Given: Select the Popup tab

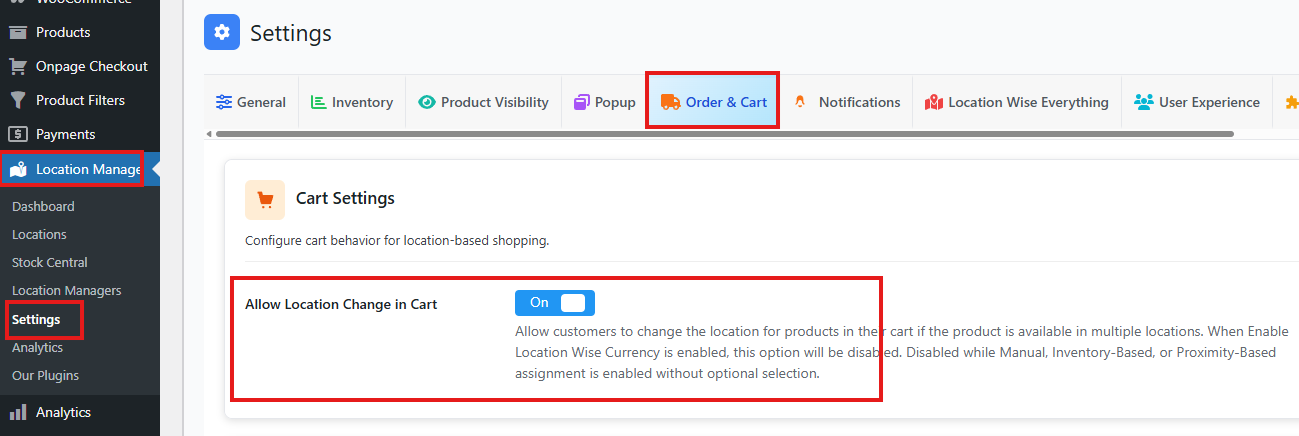Looking at the screenshot, I should 605,102.
